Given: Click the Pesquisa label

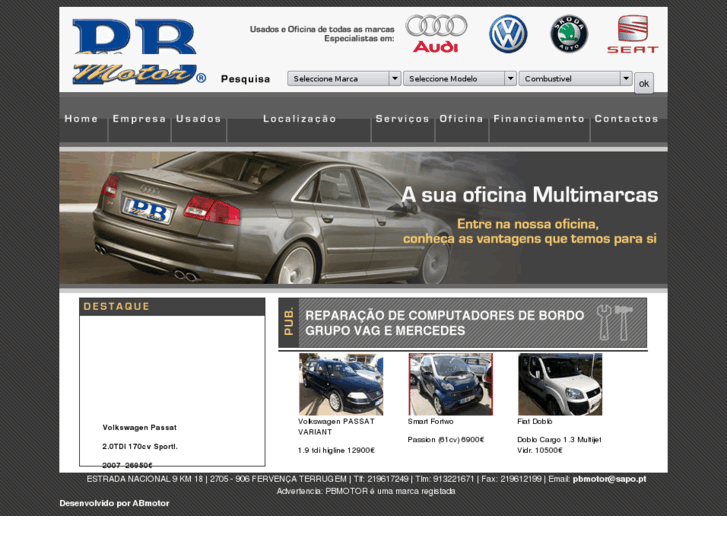Looking at the screenshot, I should click(x=245, y=79).
